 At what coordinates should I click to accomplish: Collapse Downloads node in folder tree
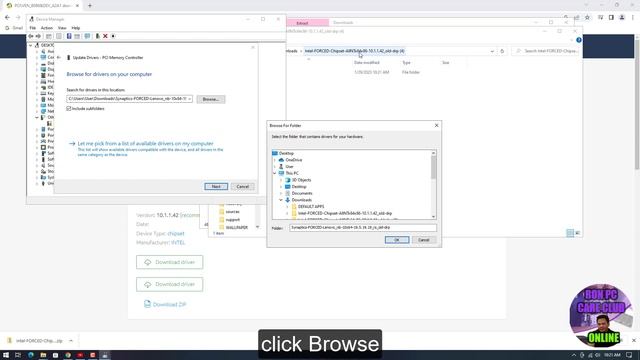pyautogui.click(x=281, y=200)
